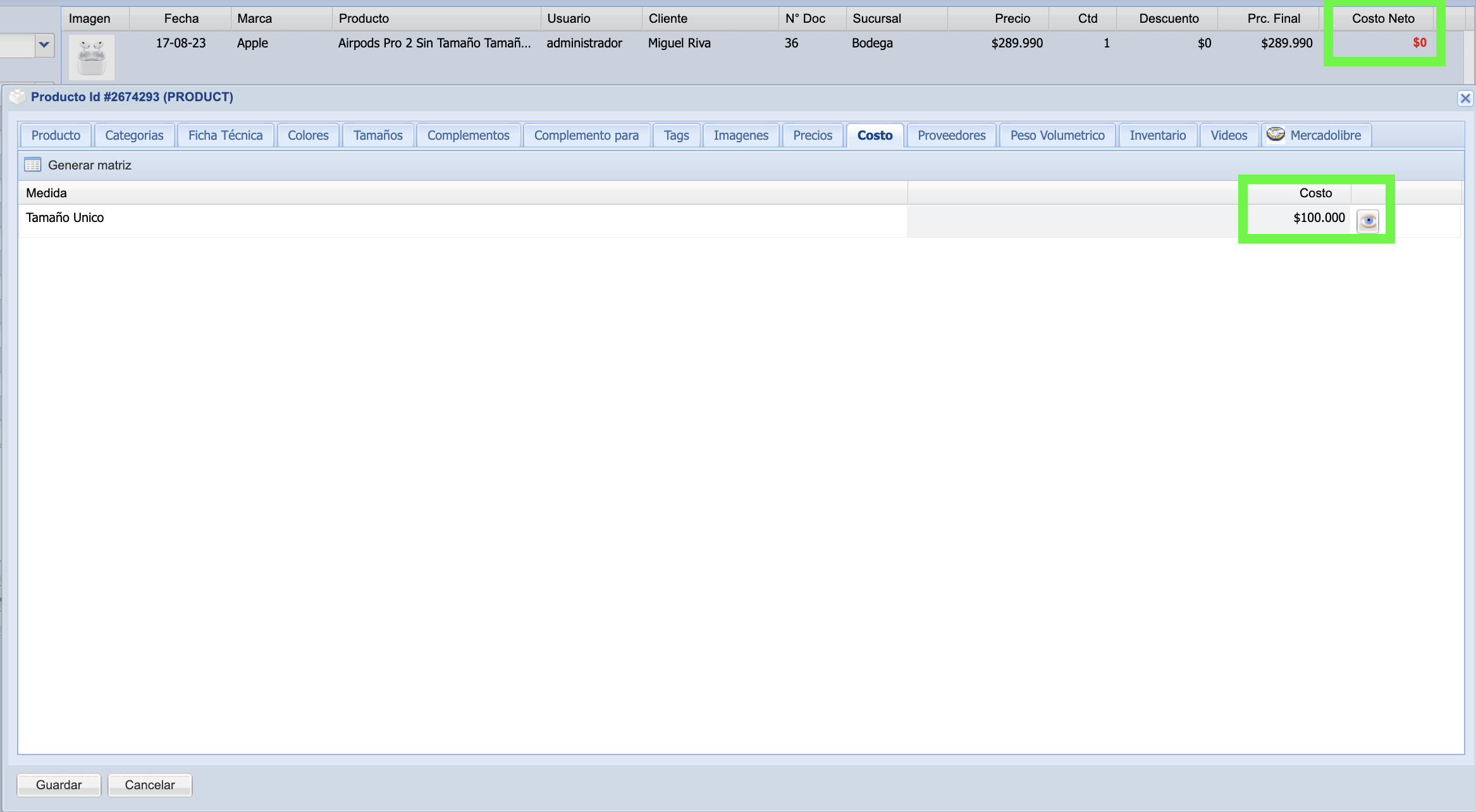Select the Inventario tab
The height and width of the screenshot is (812, 1476).
(x=1157, y=135)
